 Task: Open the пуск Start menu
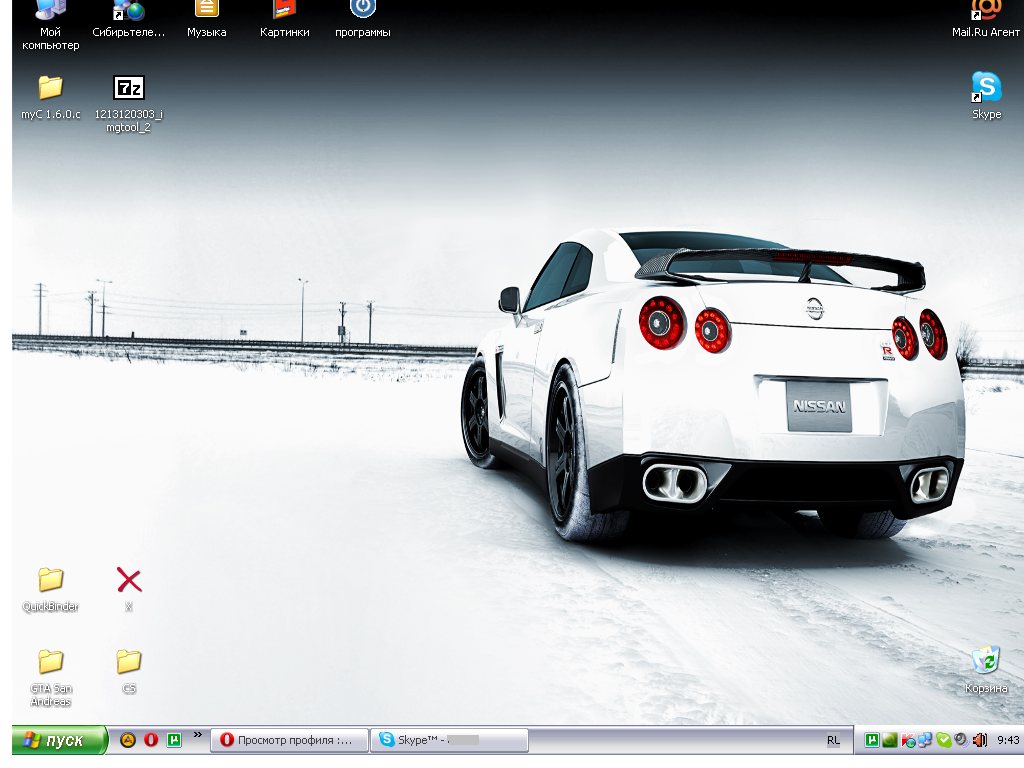click(x=58, y=740)
